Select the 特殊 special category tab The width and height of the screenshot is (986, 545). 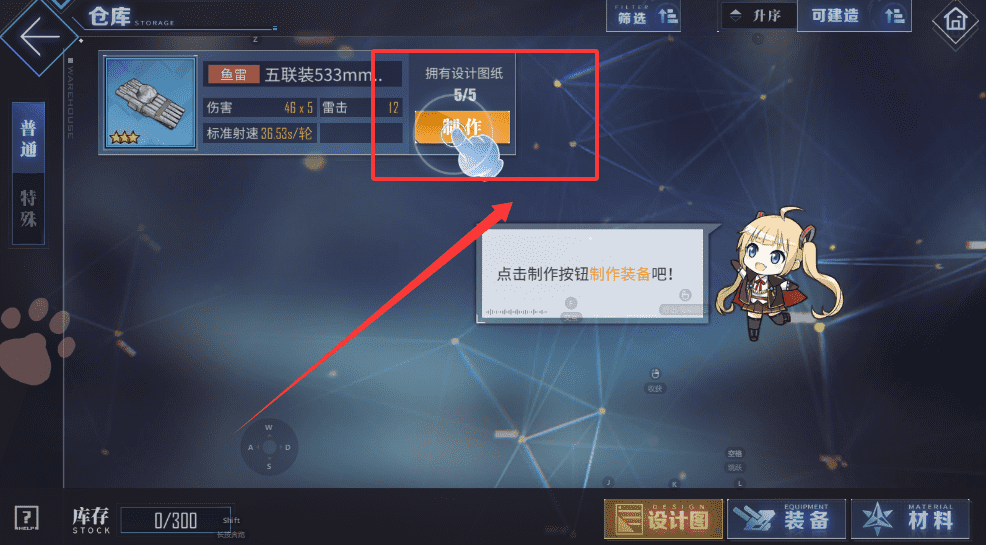click(28, 209)
